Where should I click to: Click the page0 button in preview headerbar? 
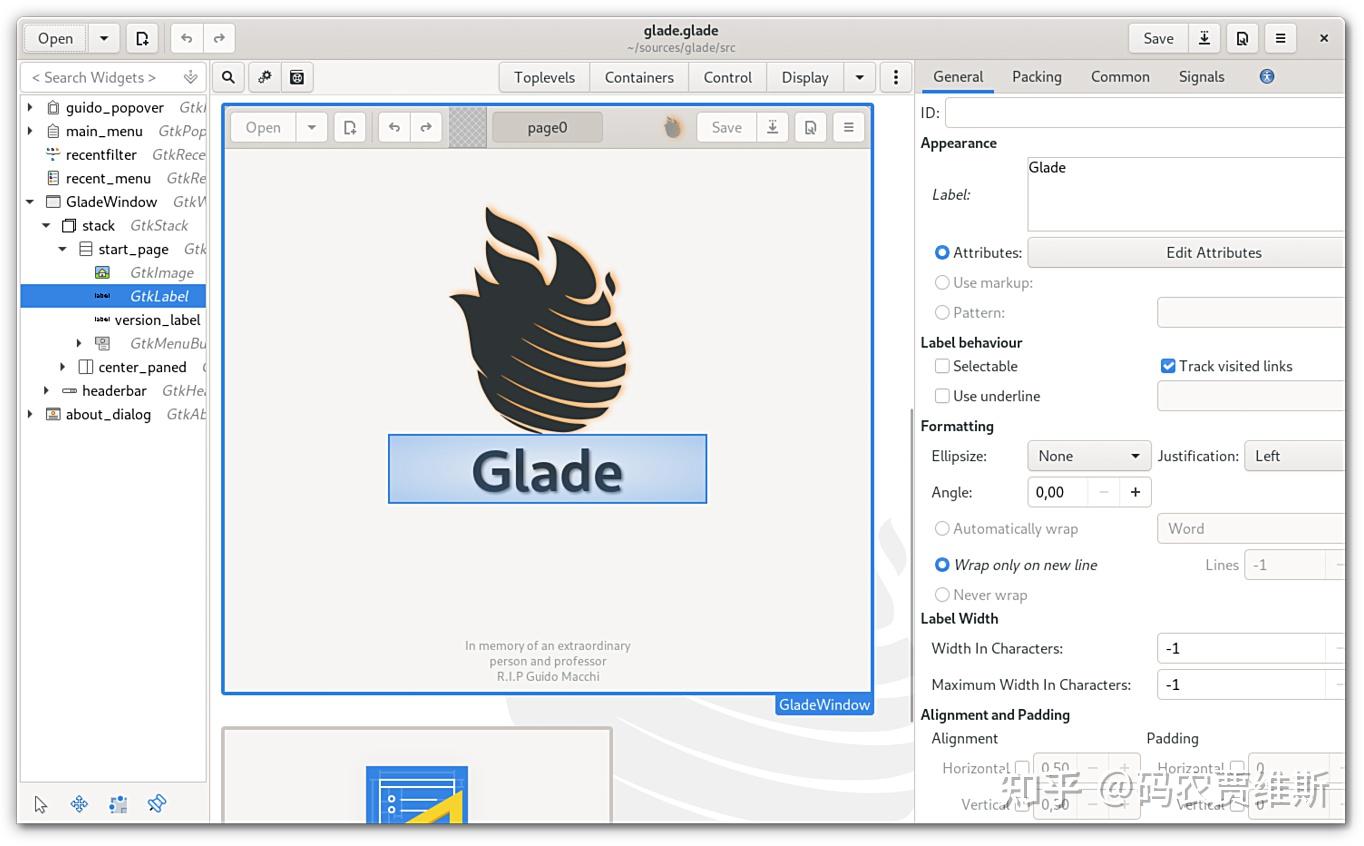(x=547, y=127)
